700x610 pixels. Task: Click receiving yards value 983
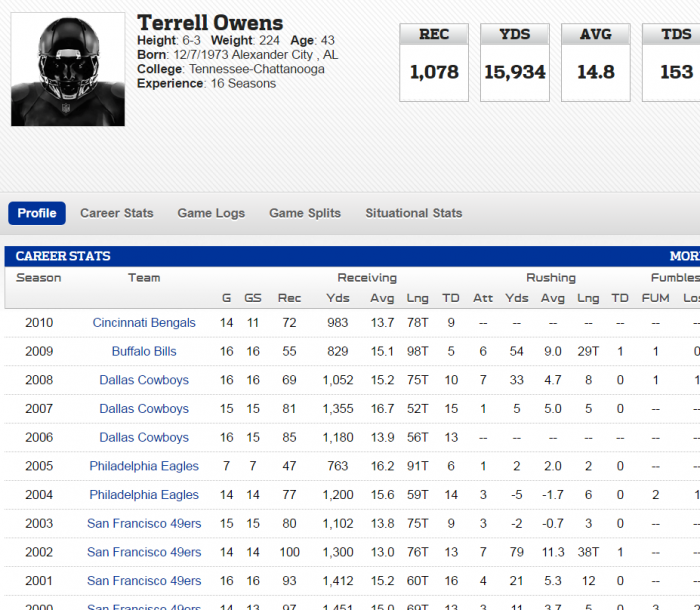pyautogui.click(x=338, y=322)
